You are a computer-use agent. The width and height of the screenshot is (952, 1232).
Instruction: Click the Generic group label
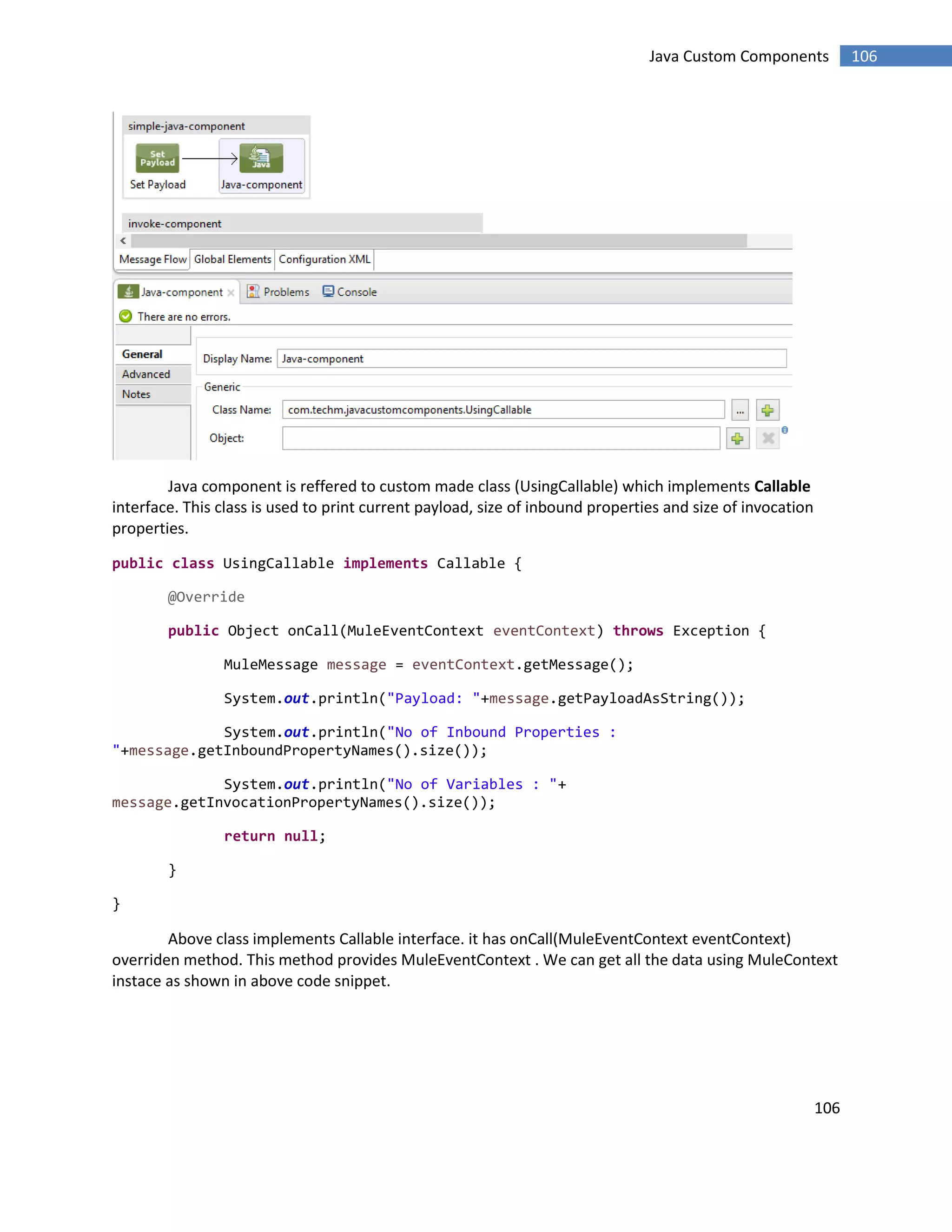(222, 387)
